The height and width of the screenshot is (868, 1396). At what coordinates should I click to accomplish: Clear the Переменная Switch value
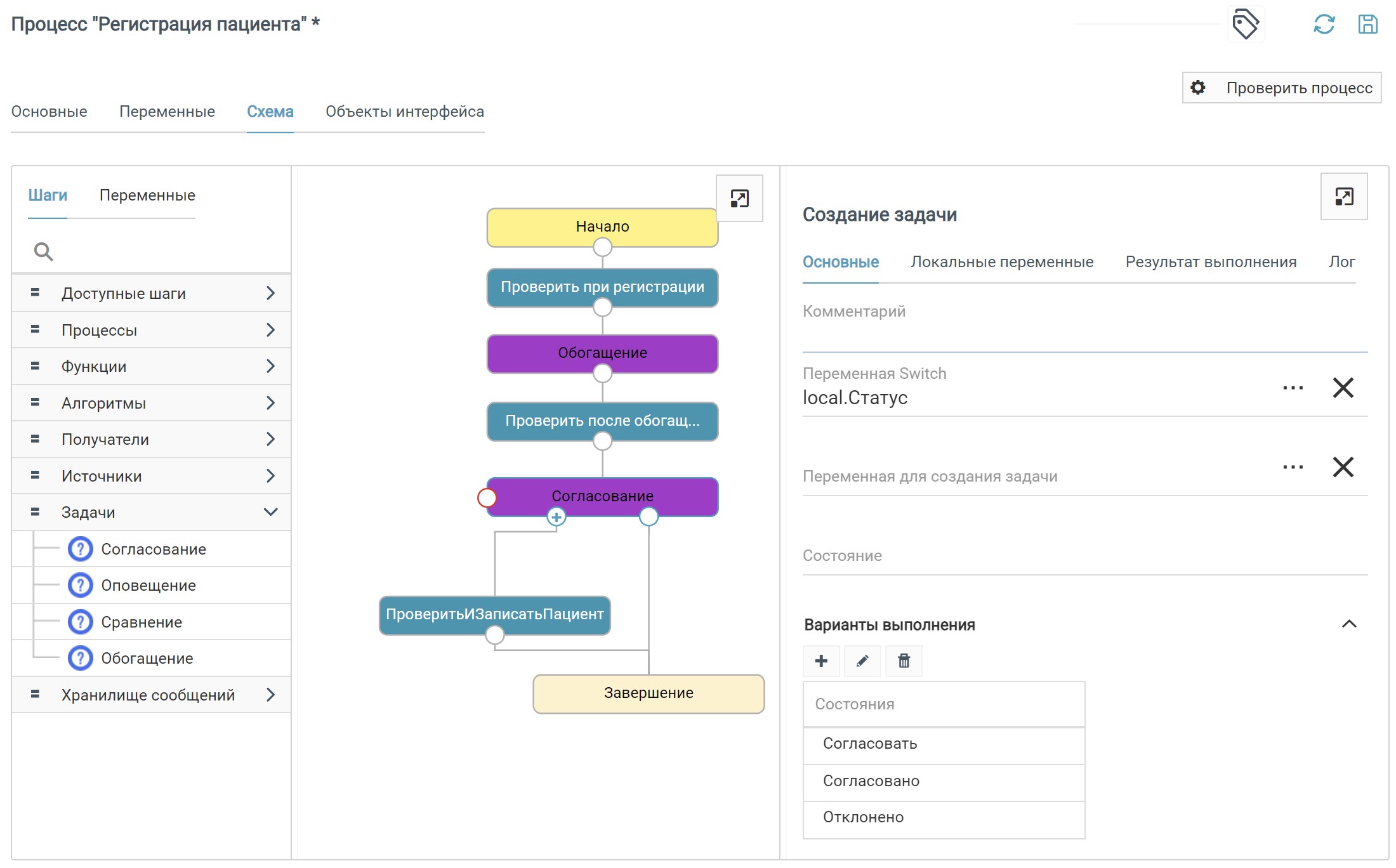(x=1343, y=388)
